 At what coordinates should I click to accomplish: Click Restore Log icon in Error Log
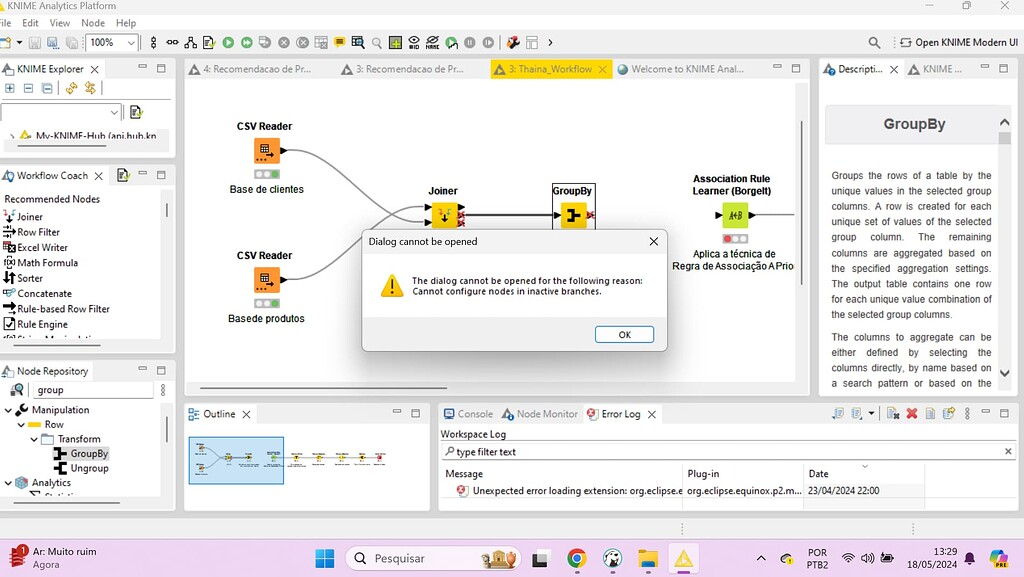pos(948,413)
